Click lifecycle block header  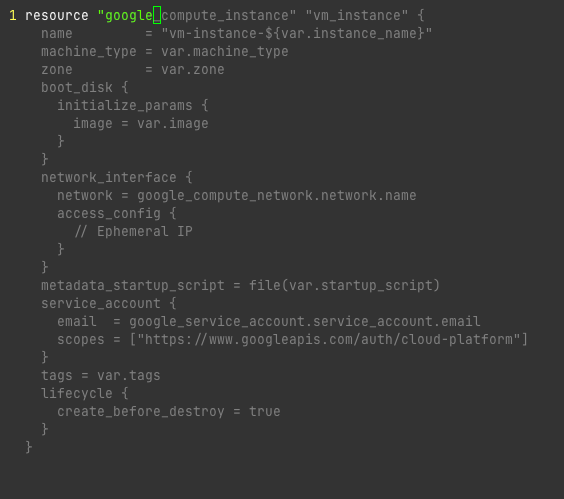click(x=85, y=393)
